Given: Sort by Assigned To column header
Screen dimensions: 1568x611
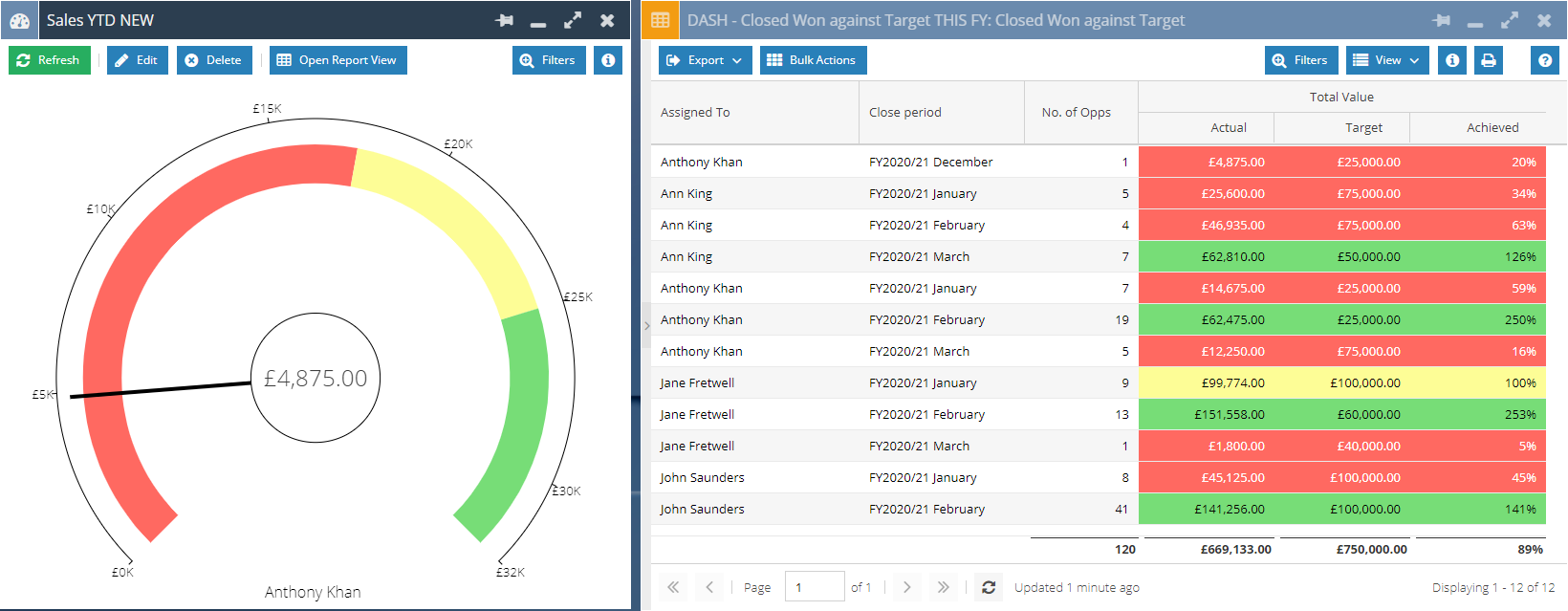Looking at the screenshot, I should (x=695, y=113).
